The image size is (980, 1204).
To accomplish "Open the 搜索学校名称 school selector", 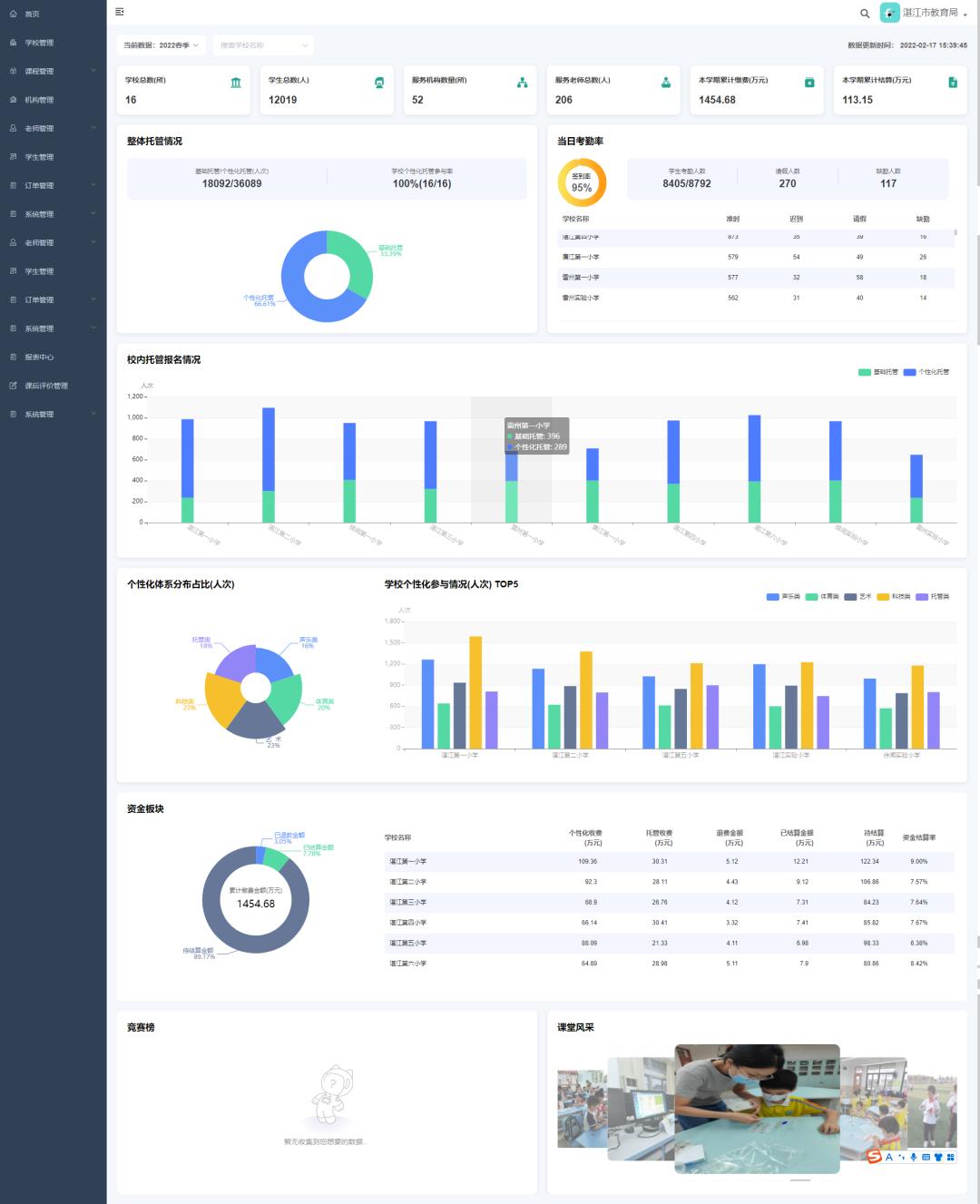I will (x=263, y=45).
